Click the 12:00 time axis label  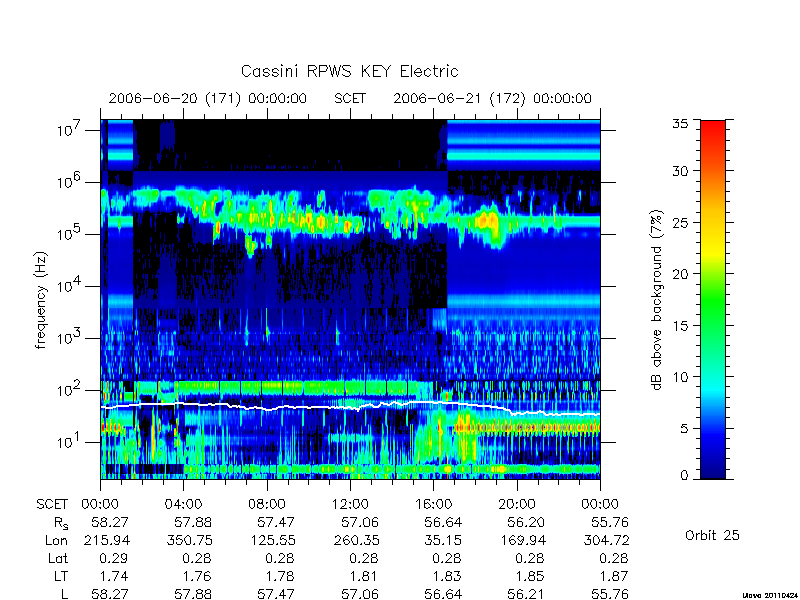point(350,505)
